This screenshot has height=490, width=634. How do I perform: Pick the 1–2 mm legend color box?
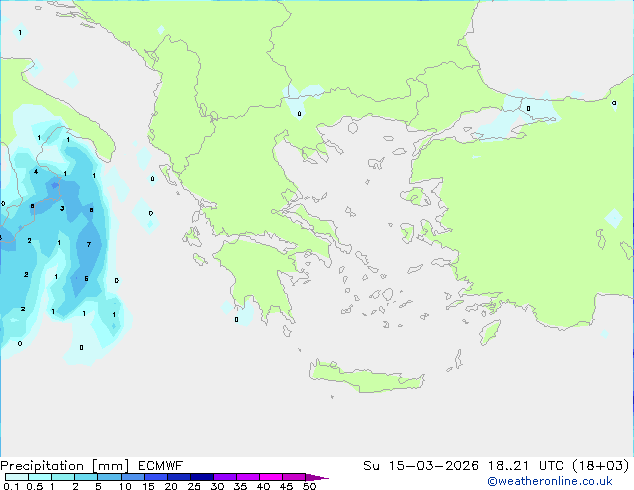click(63, 477)
